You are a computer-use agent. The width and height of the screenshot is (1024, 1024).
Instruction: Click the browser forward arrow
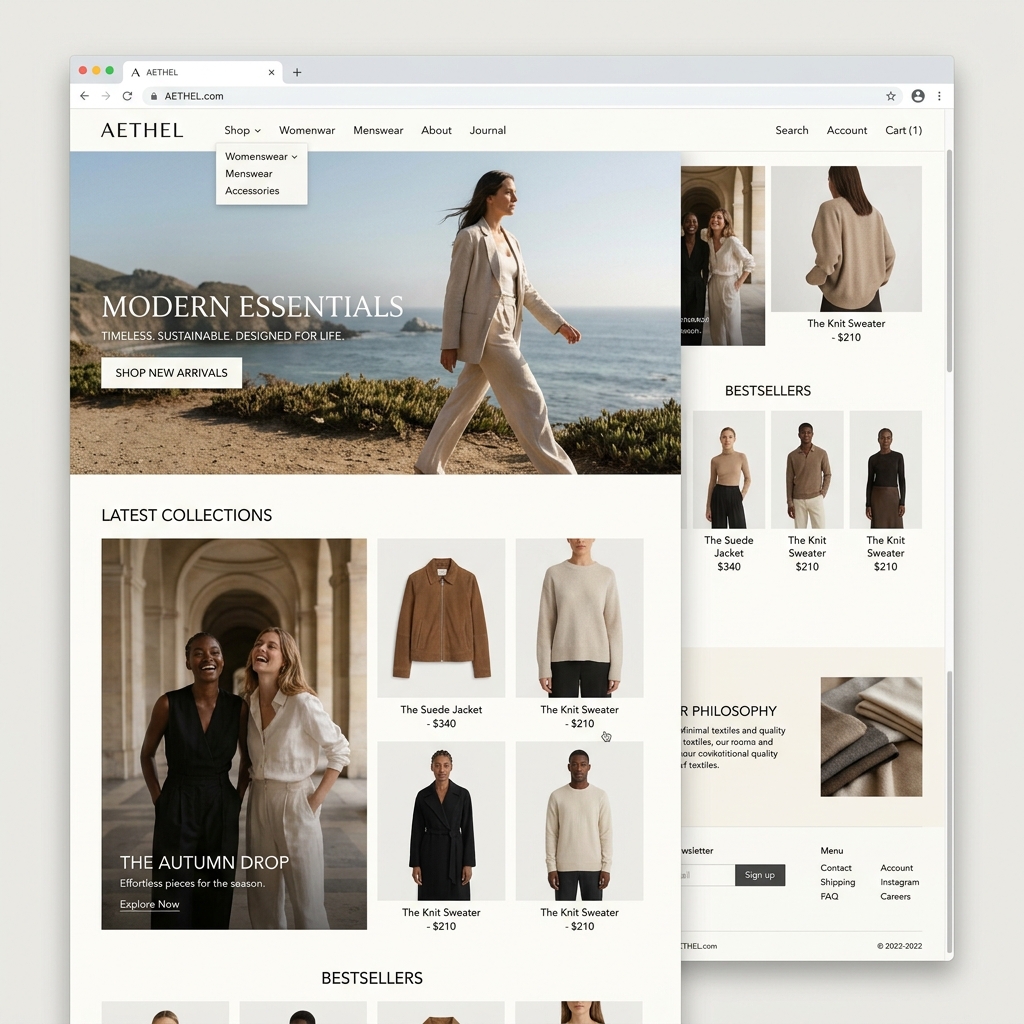pyautogui.click(x=106, y=96)
